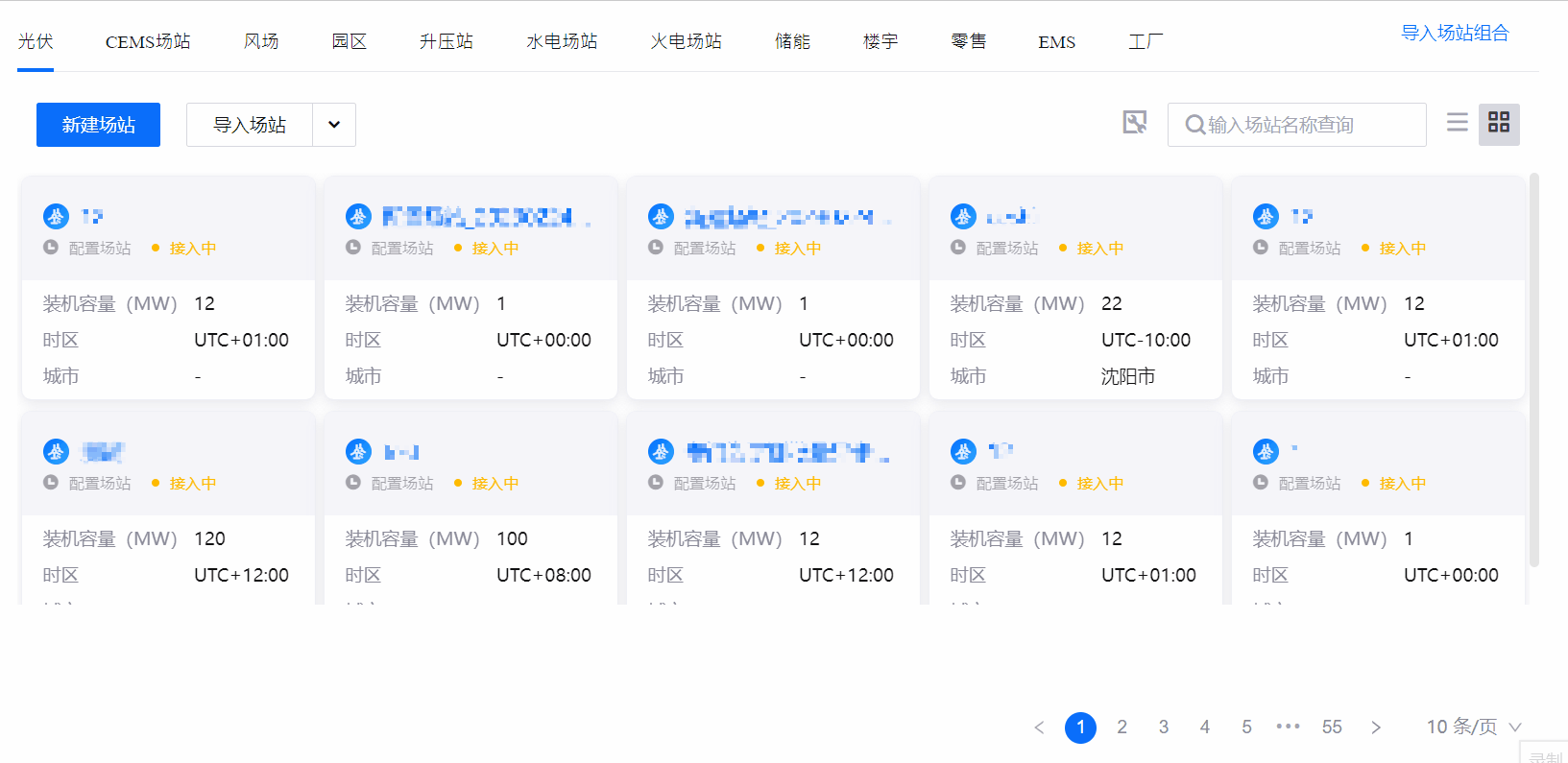The height and width of the screenshot is (763, 1568).
Task: Click clock icon on 22 MW card
Action: [957, 248]
